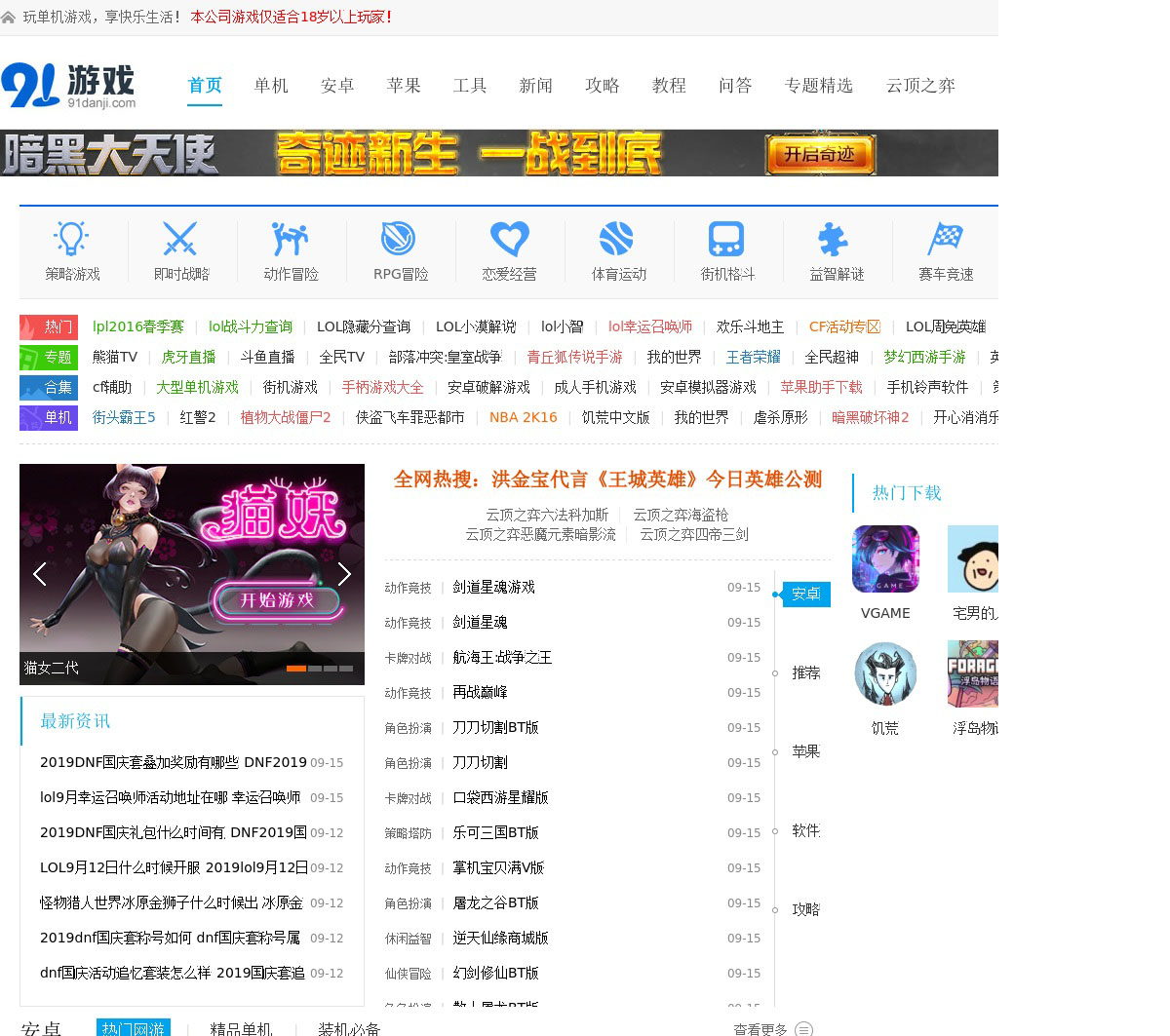Open the 航海王:战争之王 list entry
Viewport: 1170px width, 1036px height.
[x=502, y=657]
